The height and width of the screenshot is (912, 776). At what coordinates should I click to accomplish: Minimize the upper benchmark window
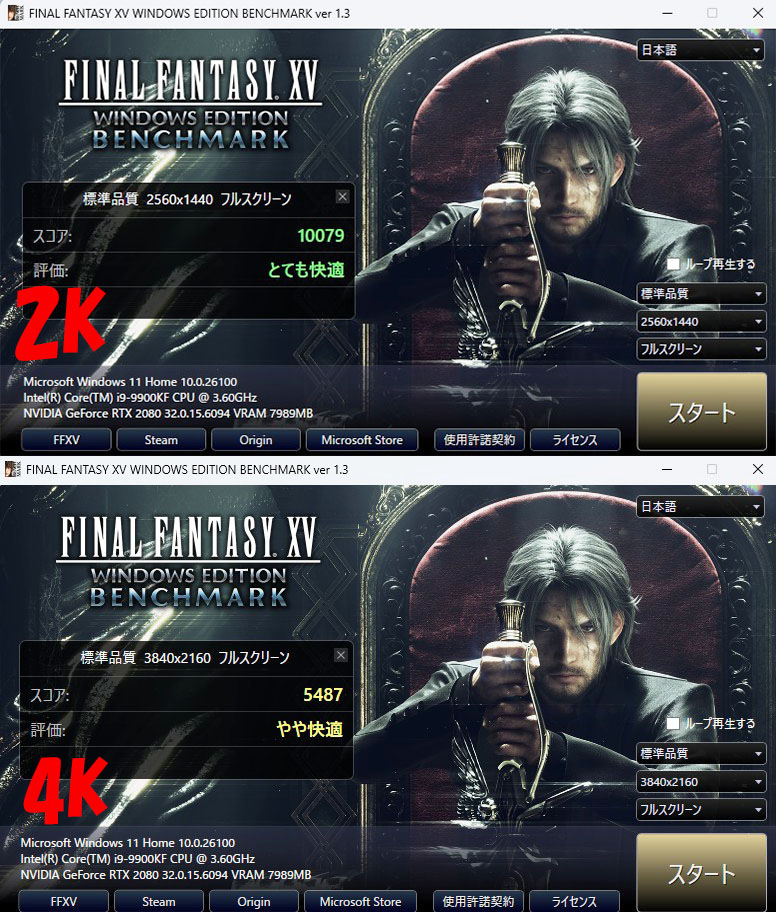667,13
